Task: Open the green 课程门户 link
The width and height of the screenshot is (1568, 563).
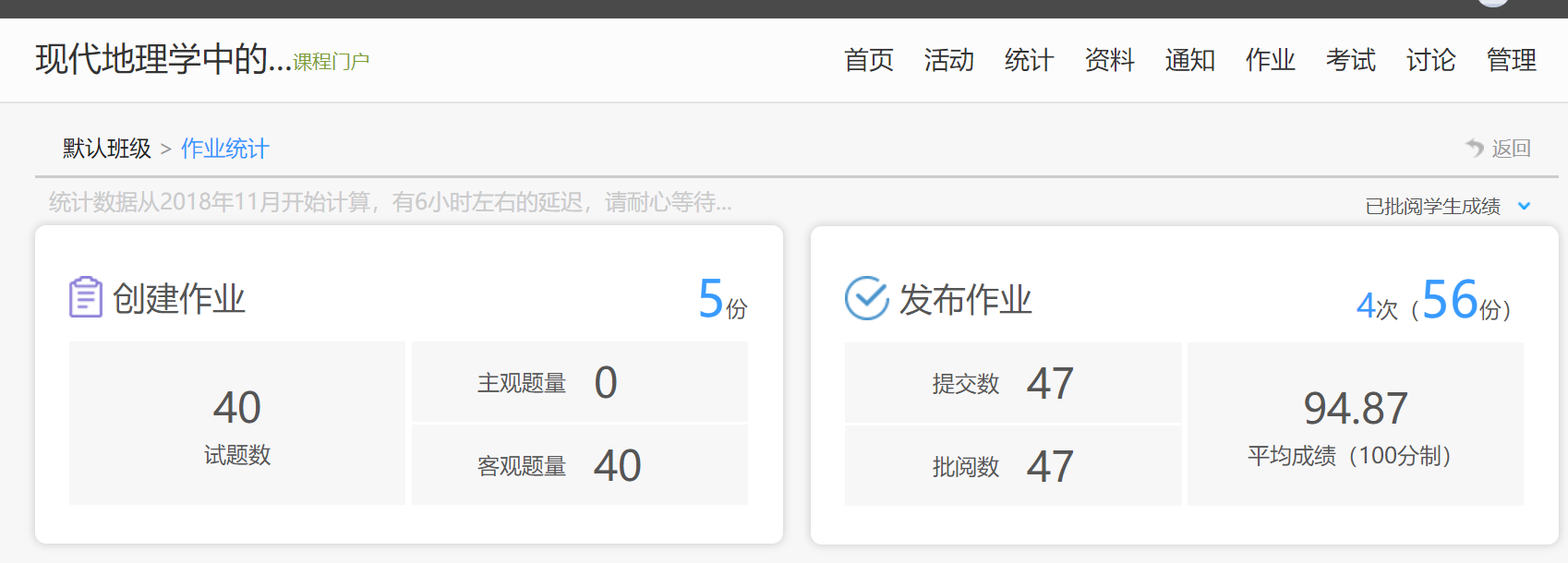Action: (x=331, y=62)
